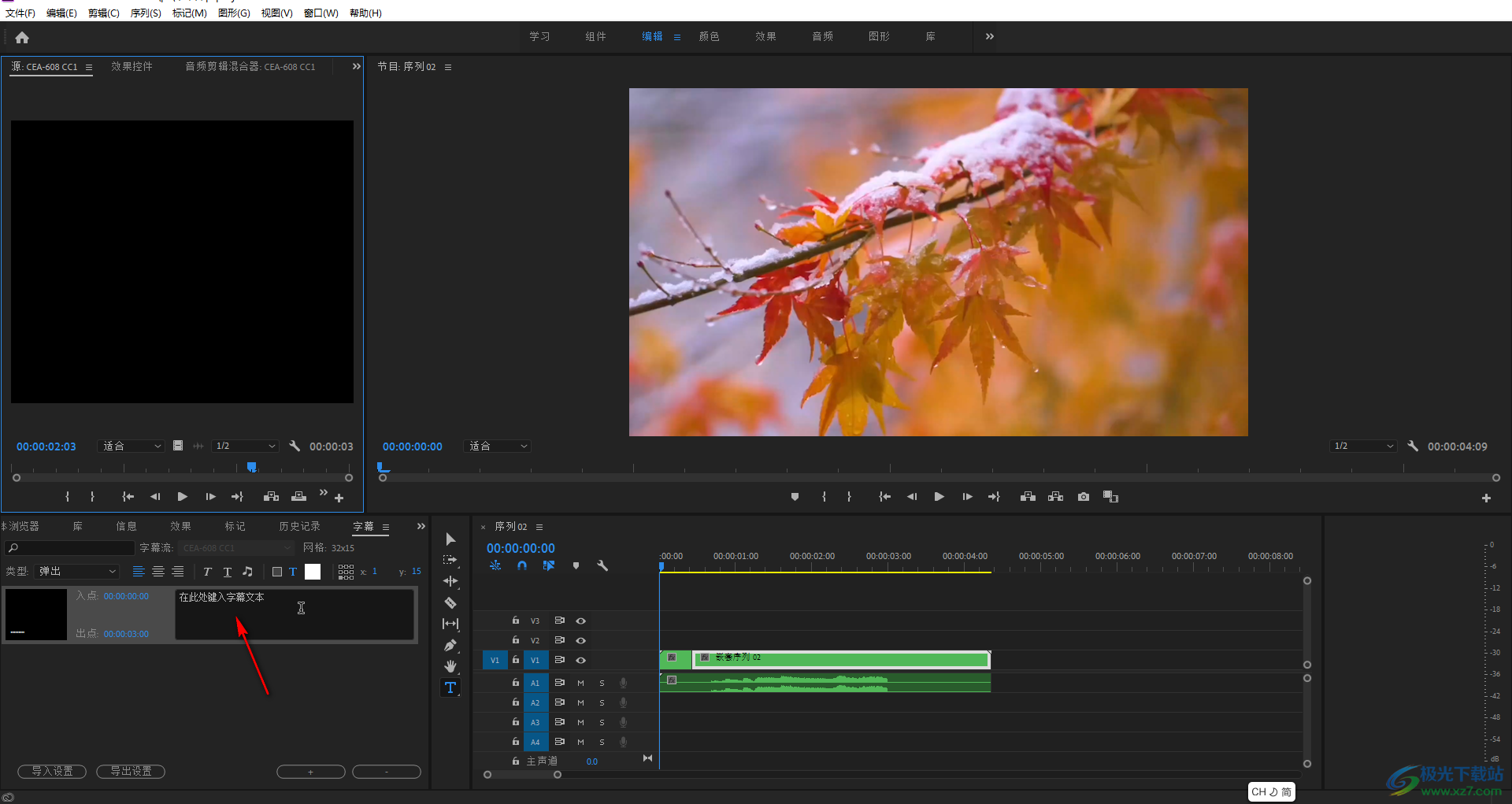Click 导出设置 button
The height and width of the screenshot is (804, 1512).
131,772
